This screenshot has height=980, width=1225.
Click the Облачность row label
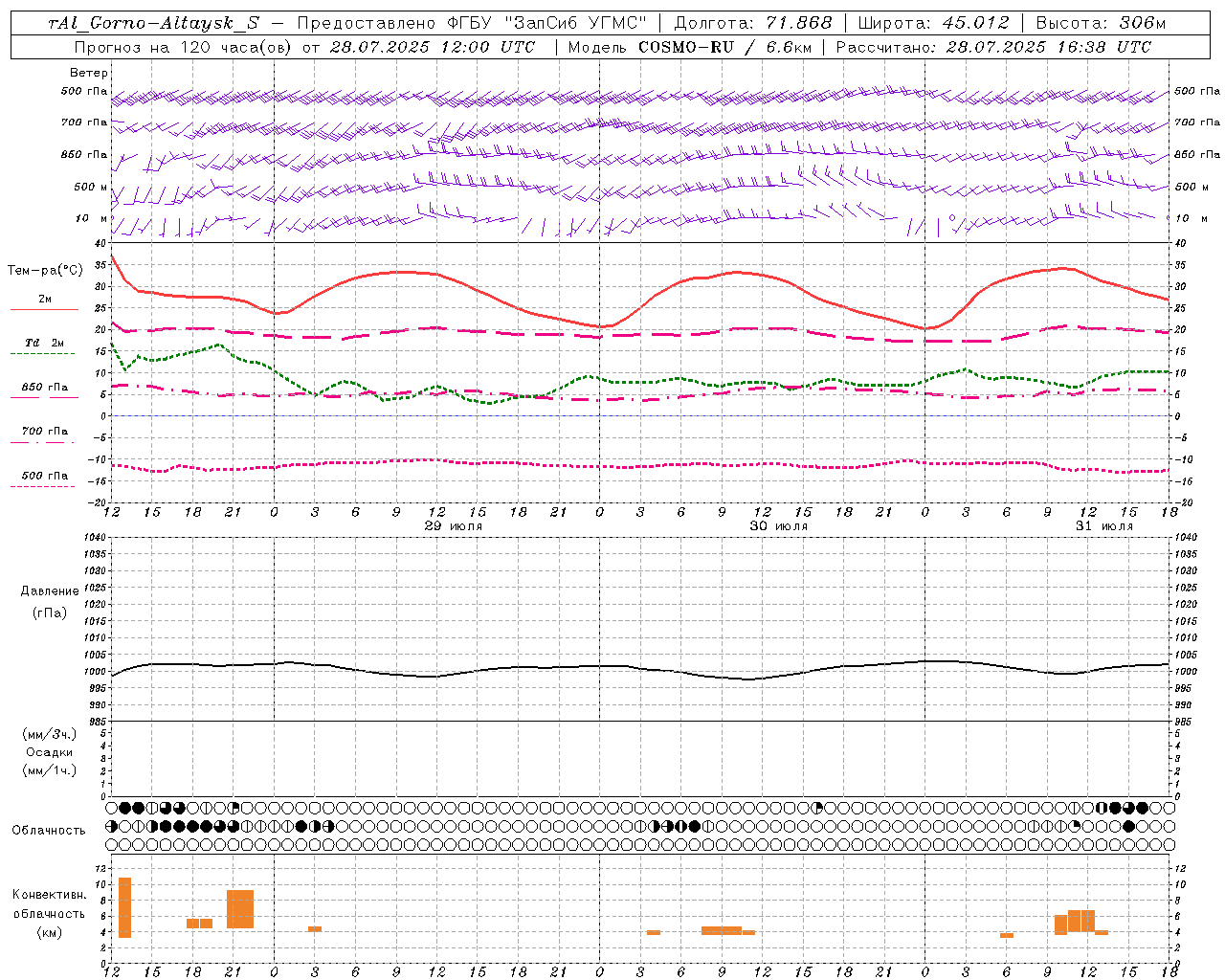49,831
